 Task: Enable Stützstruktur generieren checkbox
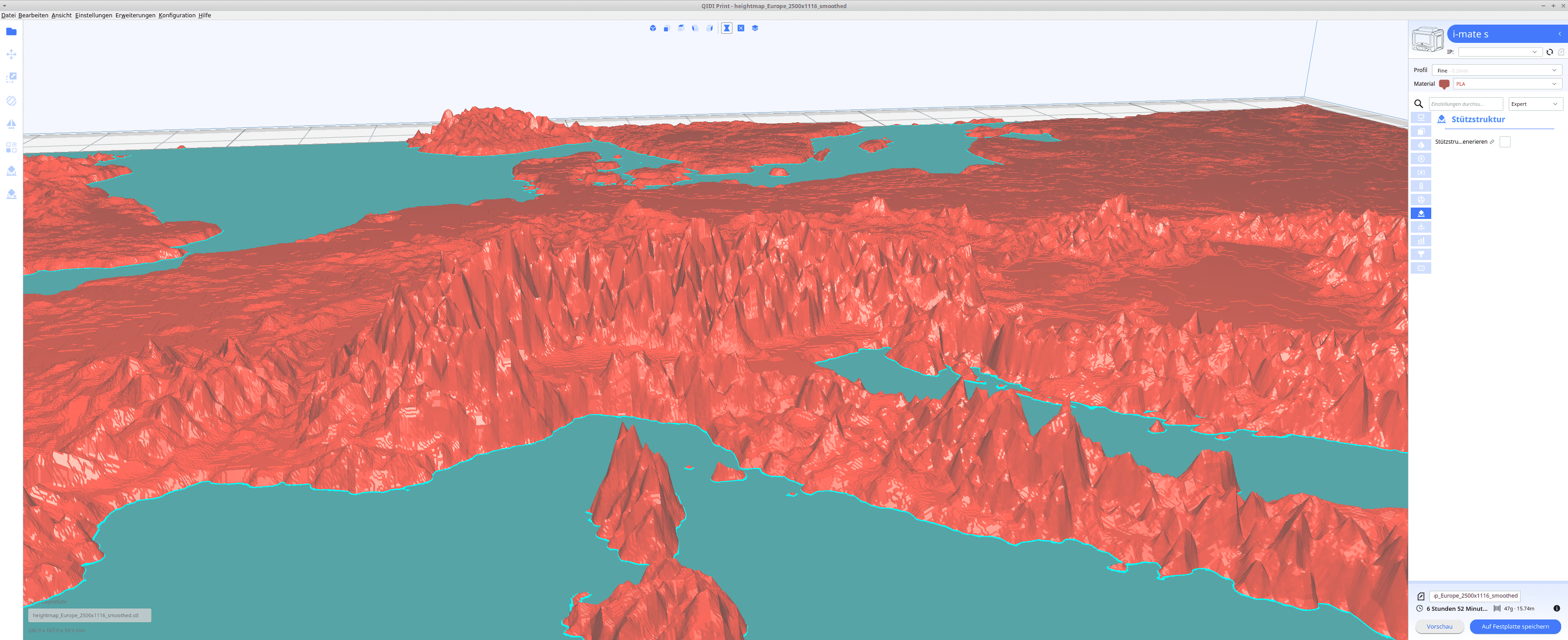click(x=1505, y=142)
